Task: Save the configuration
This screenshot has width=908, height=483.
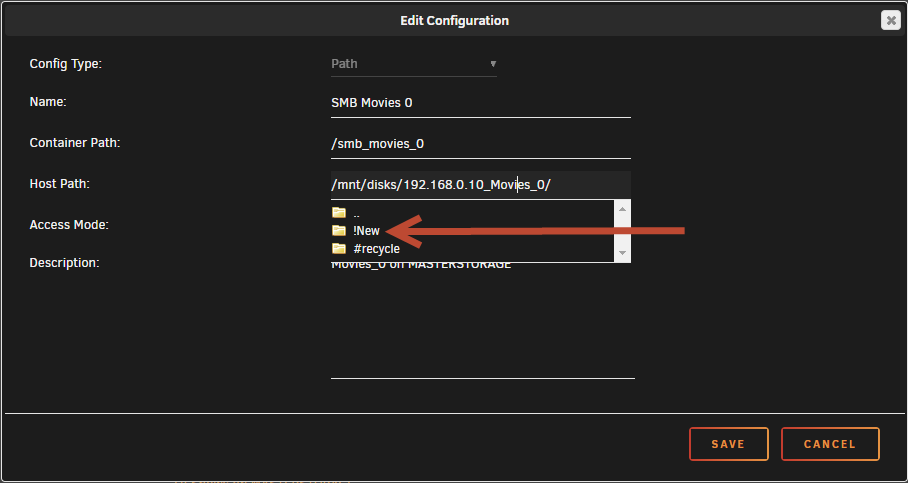Action: 728,444
